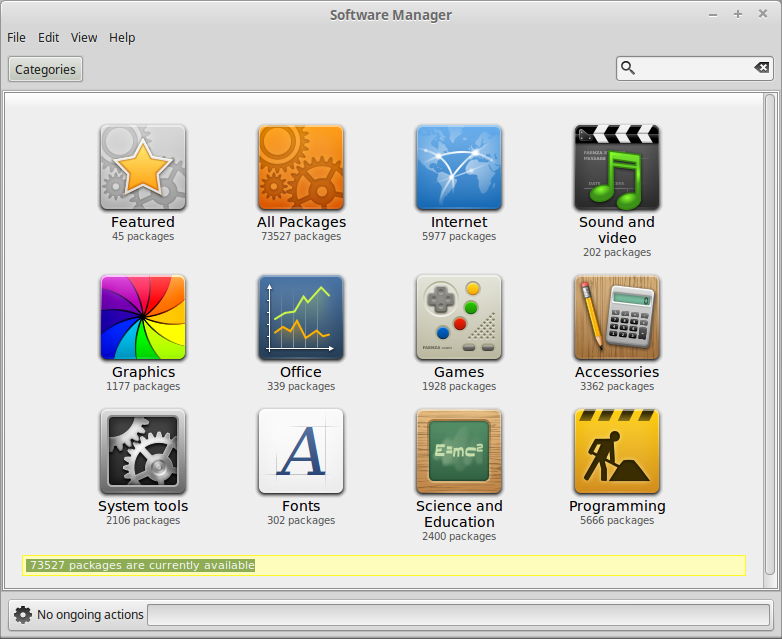Click the vertical scrollbar of the categories view
The height and width of the screenshot is (639, 782).
coord(770,334)
